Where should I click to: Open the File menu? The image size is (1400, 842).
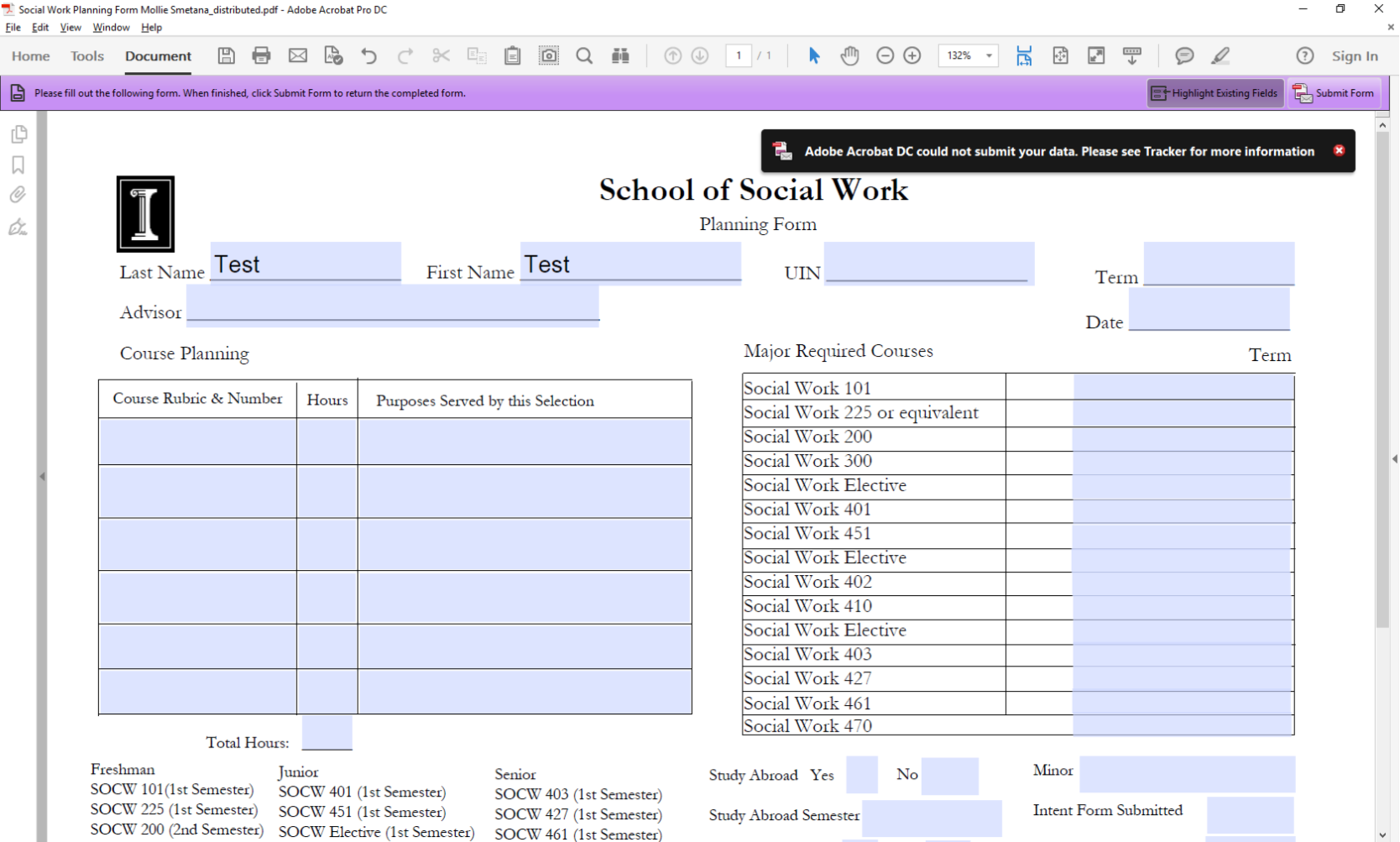tap(13, 28)
